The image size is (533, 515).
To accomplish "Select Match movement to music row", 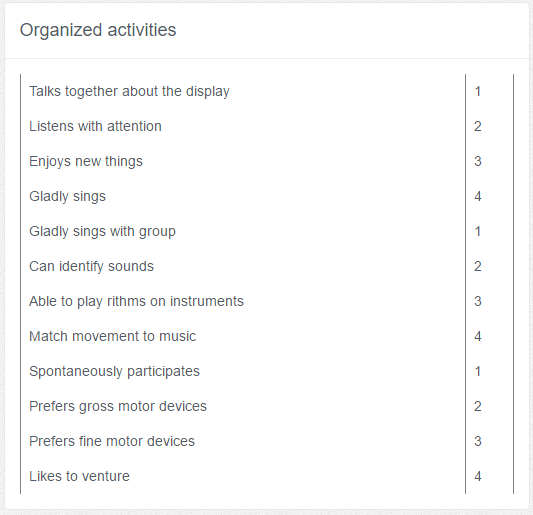I will point(267,337).
